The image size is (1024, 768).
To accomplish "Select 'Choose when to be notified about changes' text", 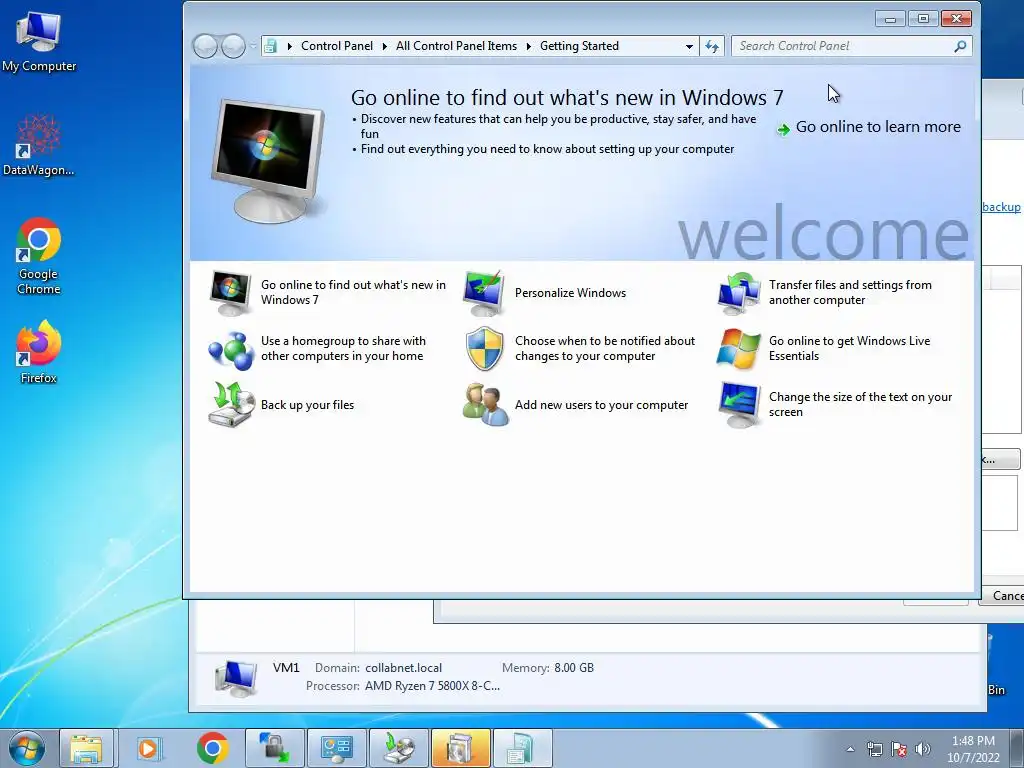I will (x=605, y=349).
